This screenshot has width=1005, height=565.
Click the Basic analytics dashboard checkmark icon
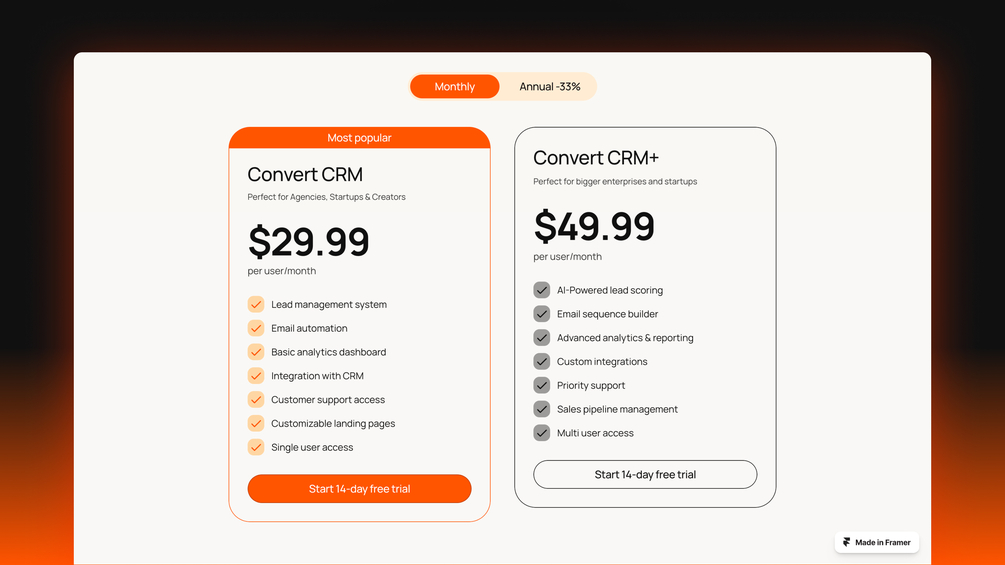click(x=256, y=352)
